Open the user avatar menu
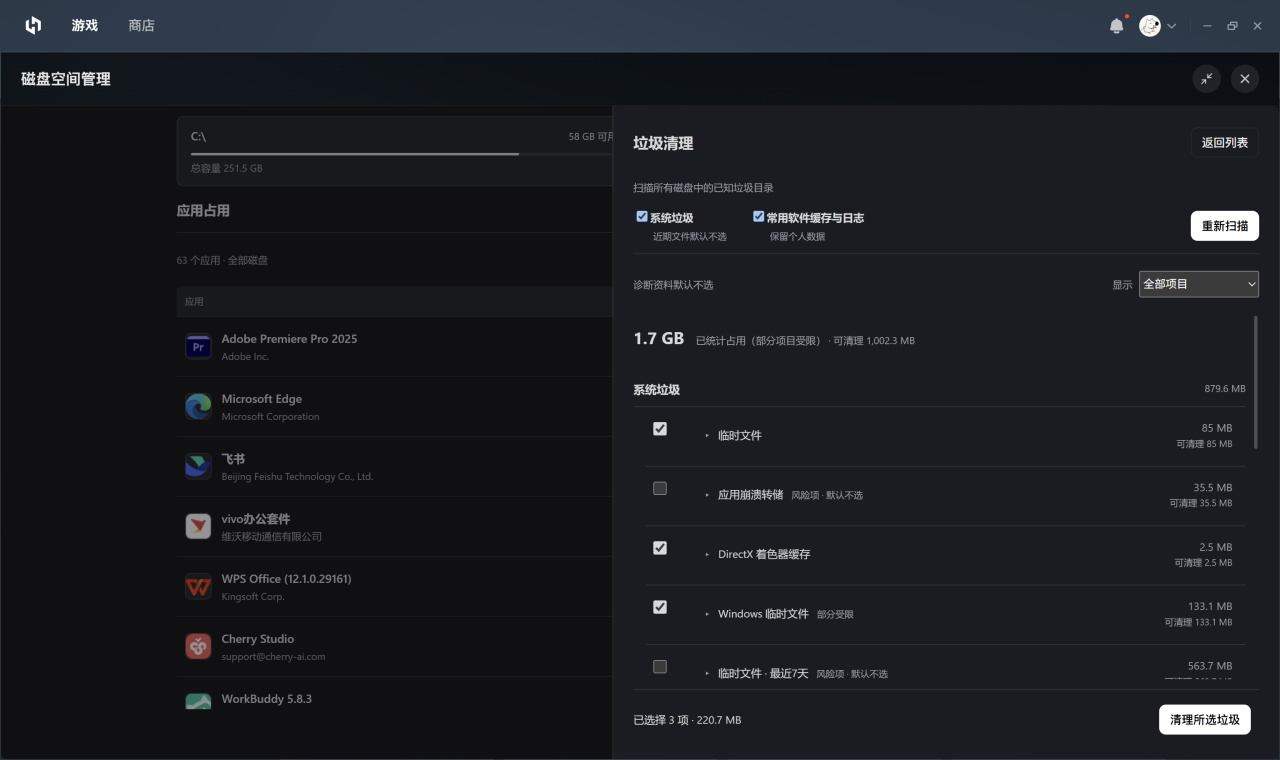The image size is (1280, 760). [1150, 26]
